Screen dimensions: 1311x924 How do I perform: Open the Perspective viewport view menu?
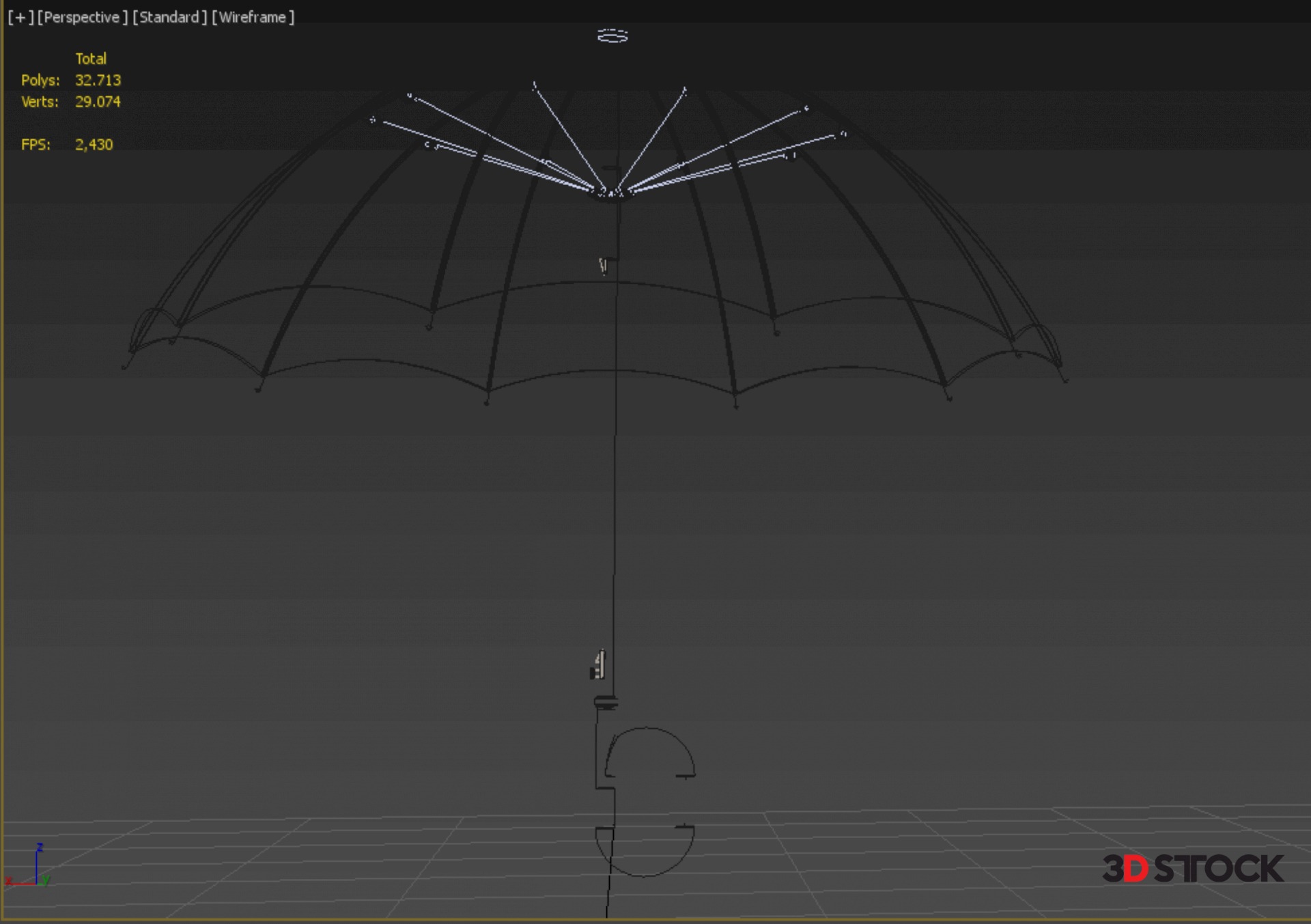[82, 17]
